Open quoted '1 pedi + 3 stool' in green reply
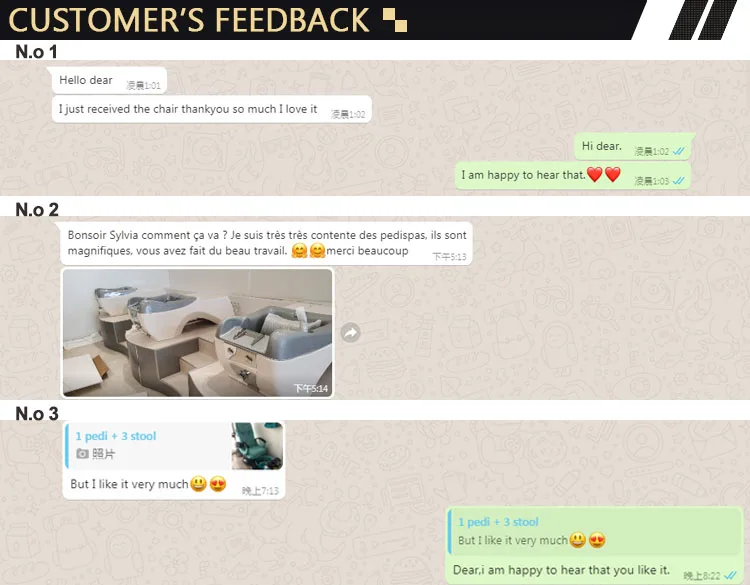750x585 pixels. (x=595, y=531)
